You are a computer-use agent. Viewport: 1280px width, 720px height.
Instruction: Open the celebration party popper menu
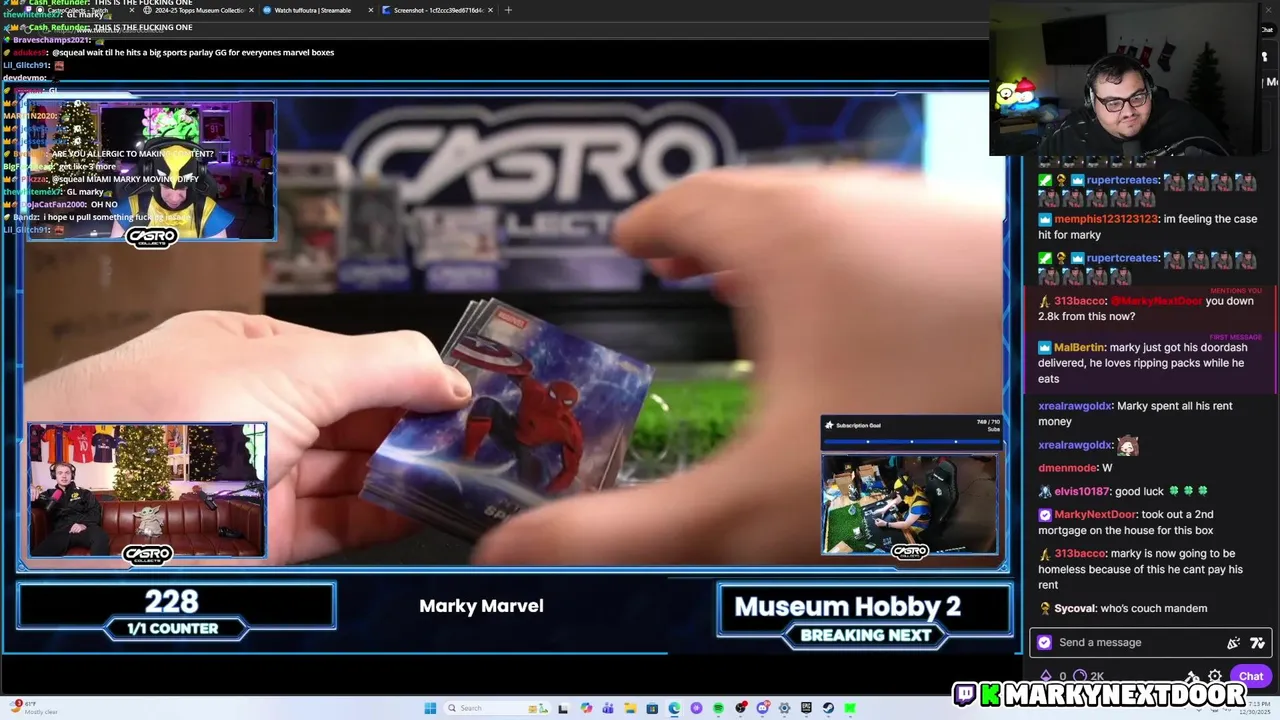coord(1233,643)
